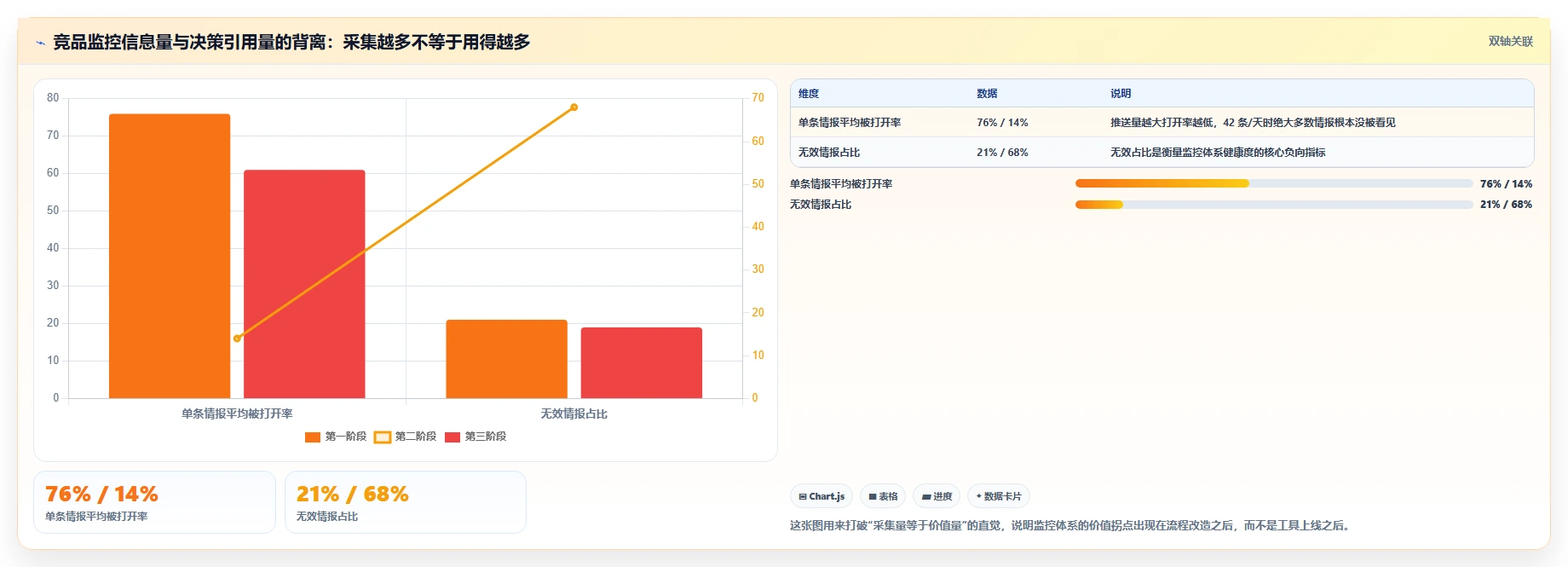Click the lightning icon beside the title
Screen dimensions: 1568x567
[40, 43]
